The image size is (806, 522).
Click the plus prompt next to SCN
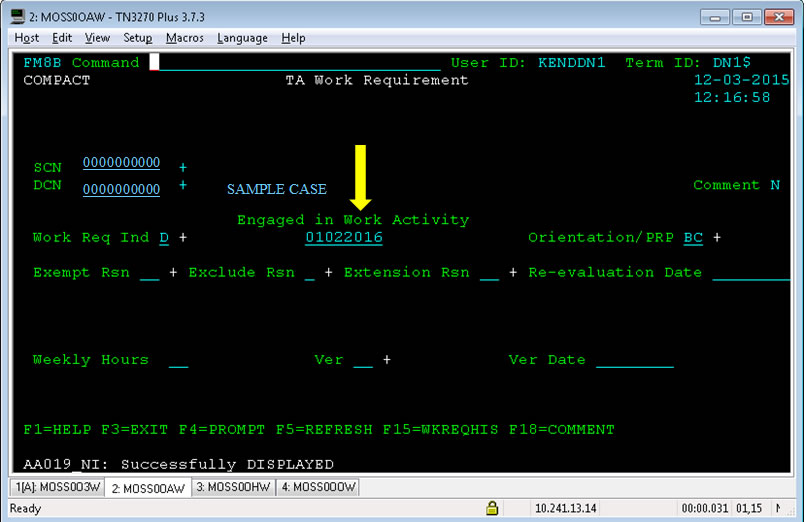183,168
